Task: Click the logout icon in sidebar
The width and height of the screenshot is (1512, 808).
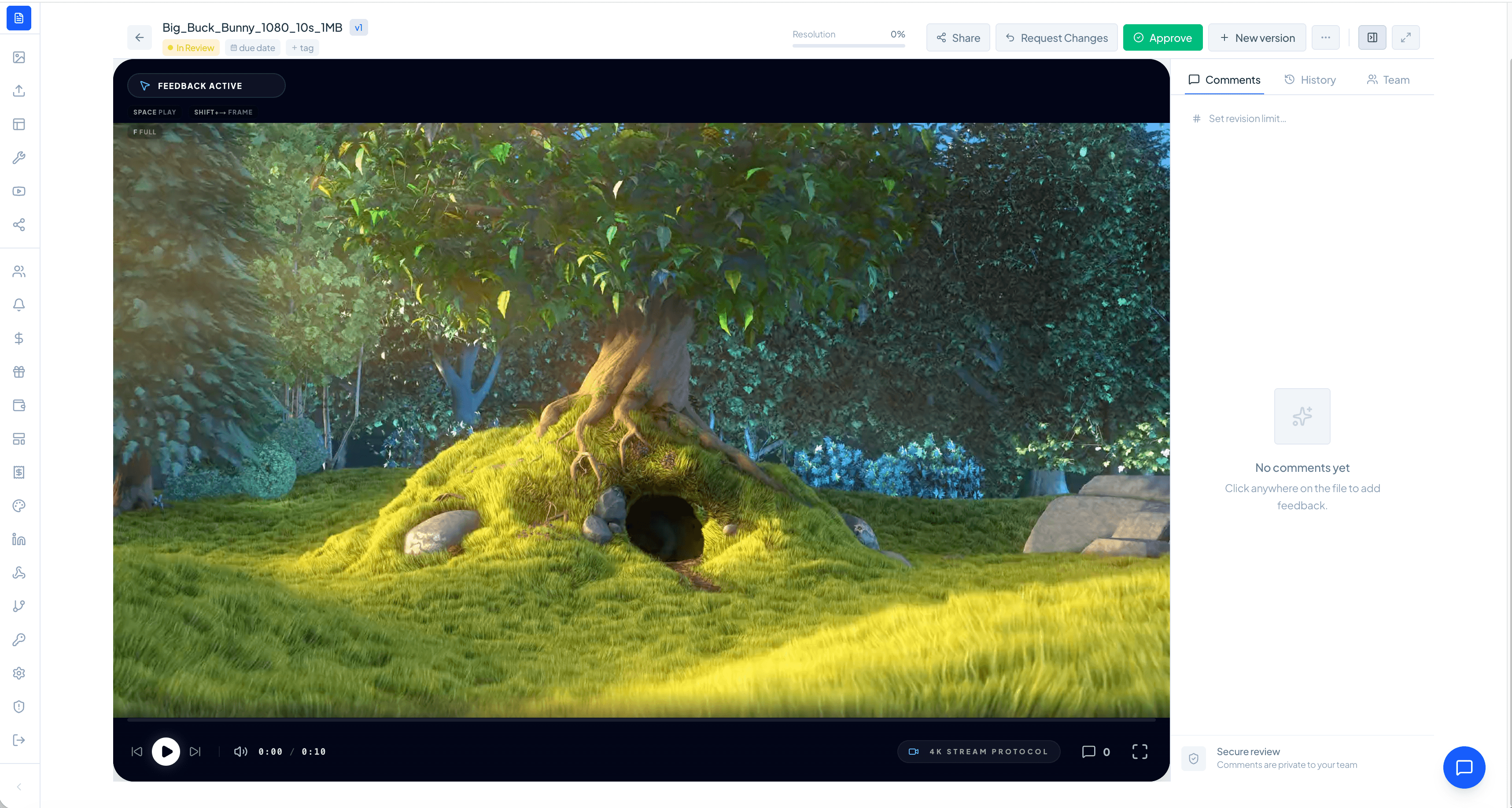Action: point(19,740)
